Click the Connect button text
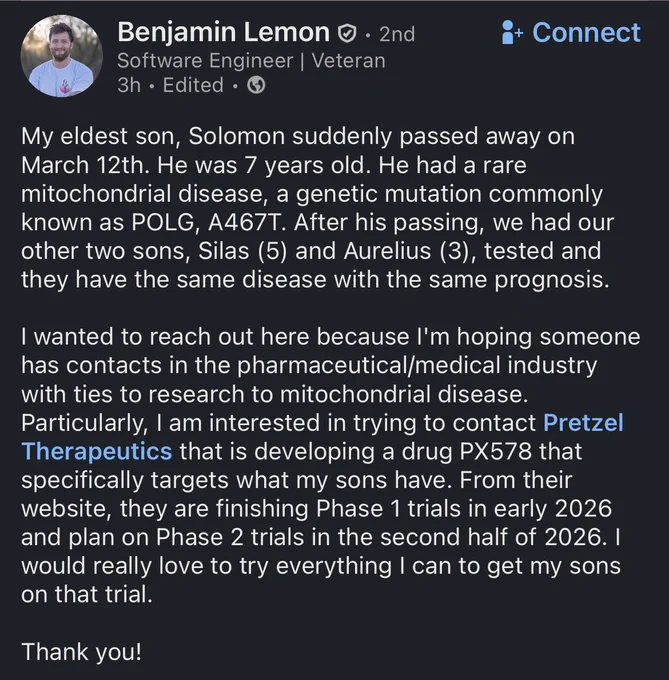 [x=586, y=33]
